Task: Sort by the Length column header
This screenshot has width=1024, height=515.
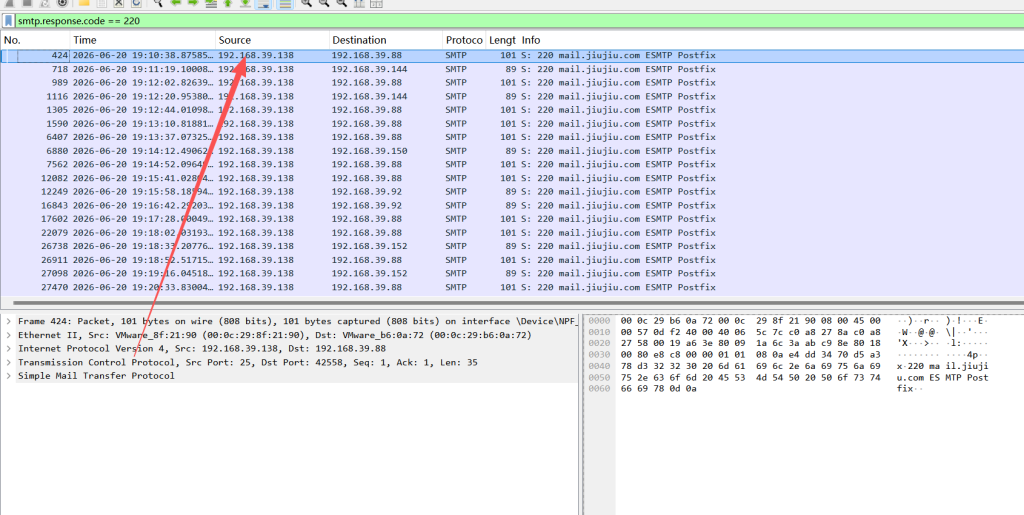Action: pos(502,40)
